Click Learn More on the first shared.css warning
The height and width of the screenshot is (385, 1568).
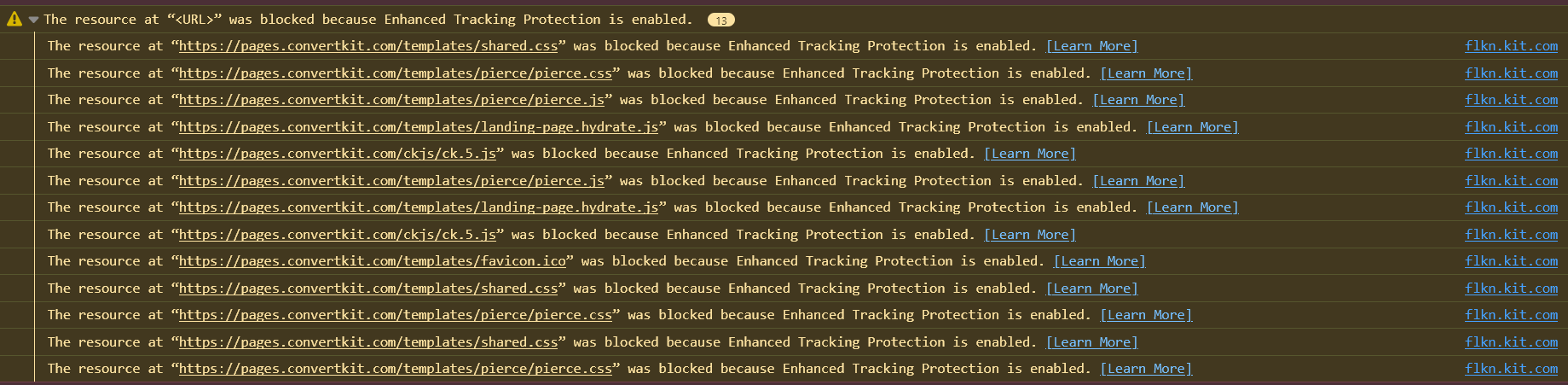[1091, 46]
